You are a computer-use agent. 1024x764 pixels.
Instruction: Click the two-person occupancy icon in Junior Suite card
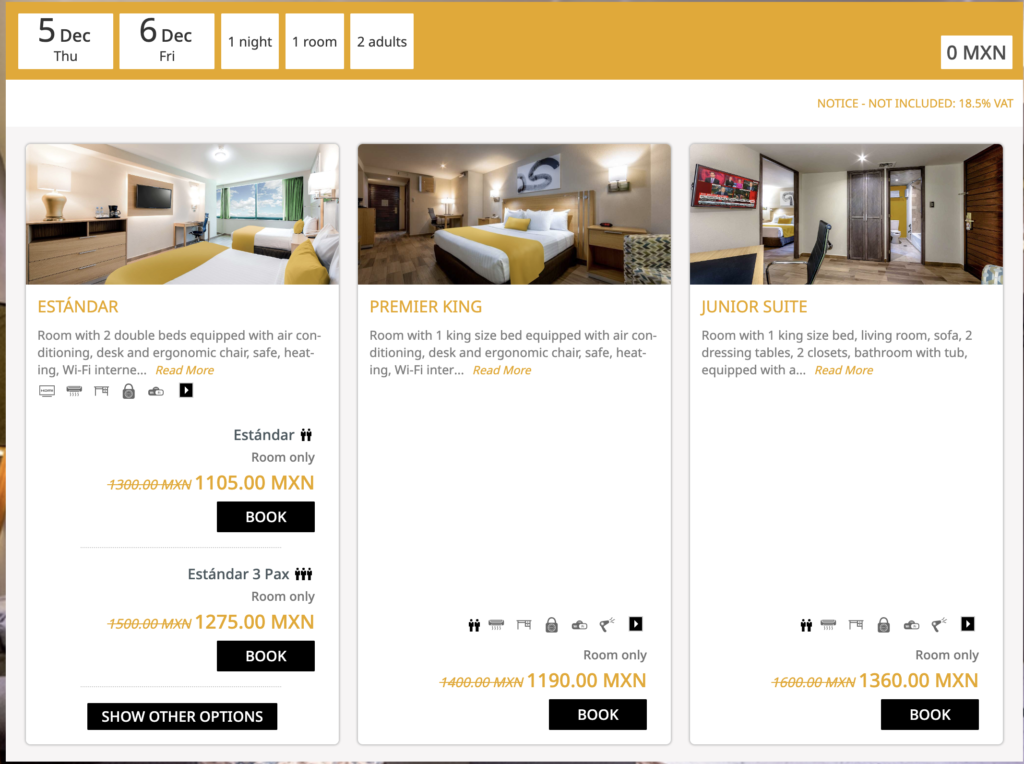click(x=807, y=625)
